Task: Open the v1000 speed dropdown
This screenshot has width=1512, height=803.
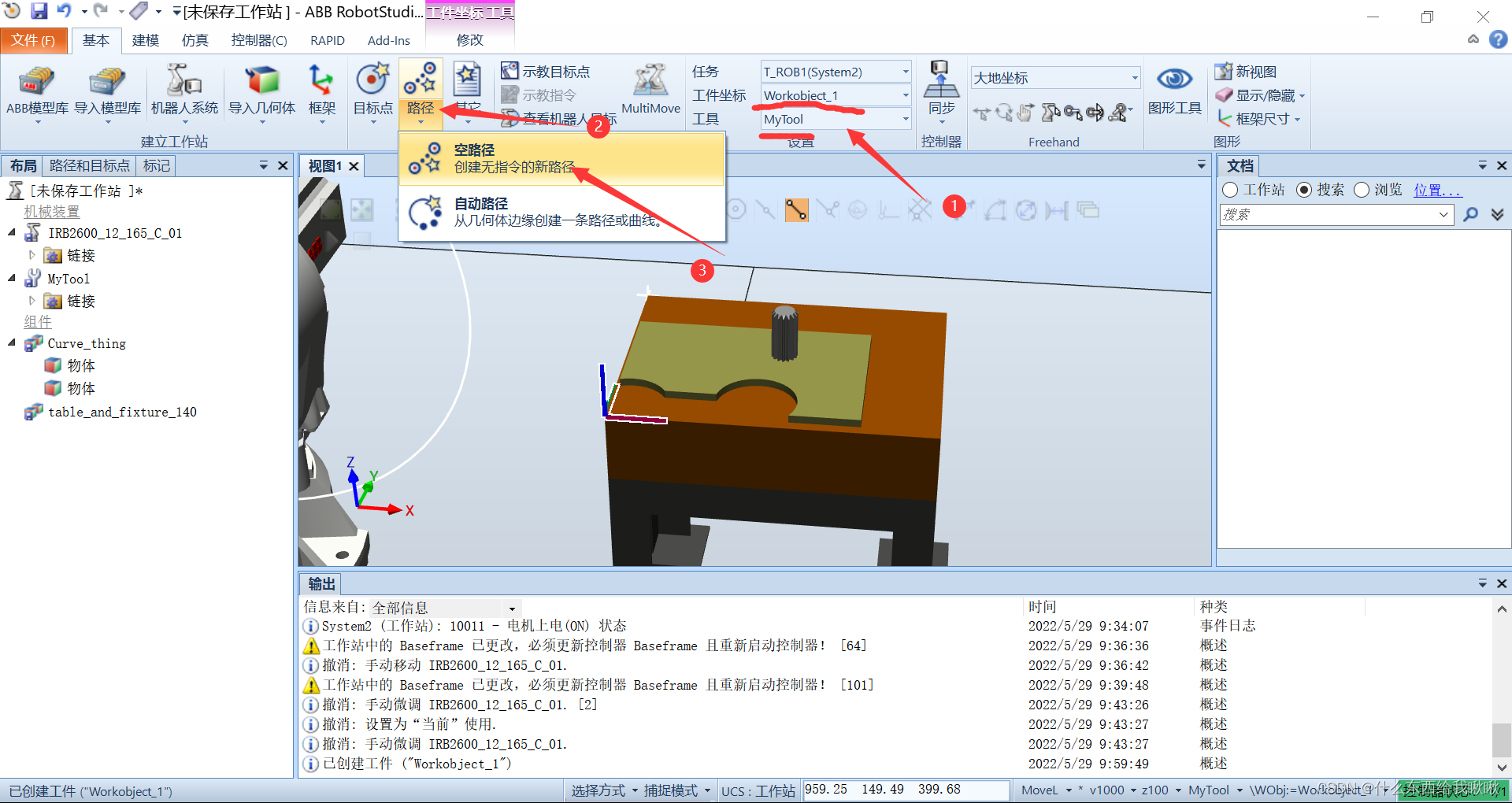Action: tap(1112, 790)
